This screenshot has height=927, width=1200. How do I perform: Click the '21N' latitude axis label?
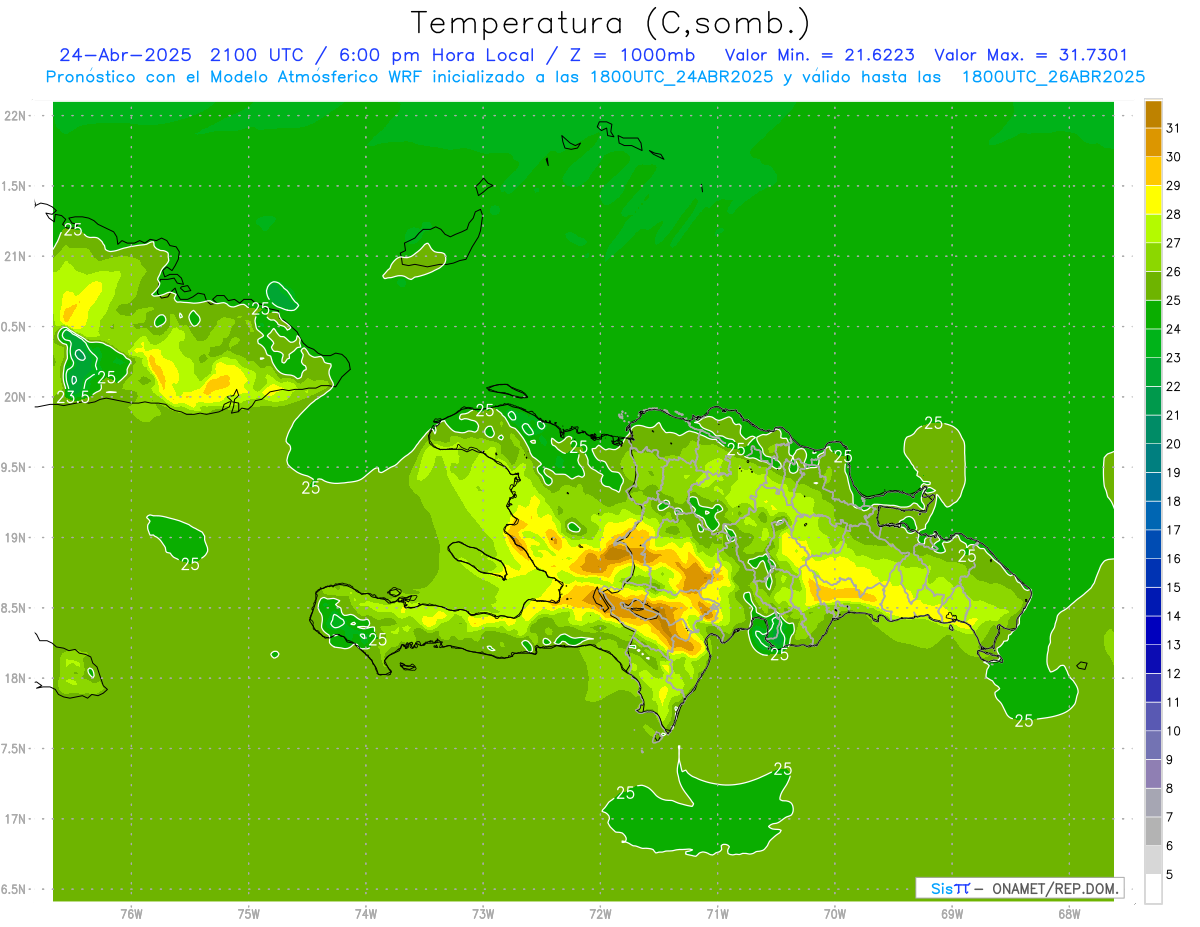pyautogui.click(x=16, y=256)
